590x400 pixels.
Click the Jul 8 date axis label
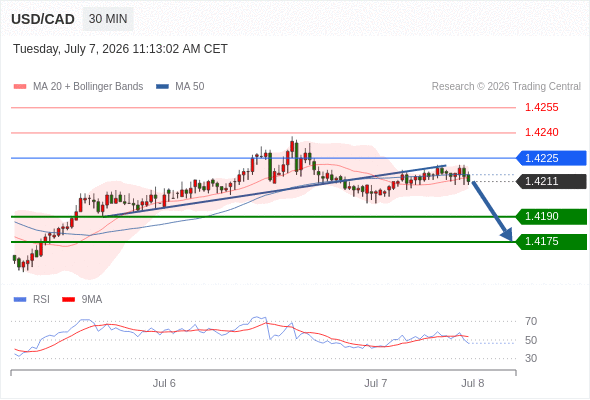coord(473,383)
